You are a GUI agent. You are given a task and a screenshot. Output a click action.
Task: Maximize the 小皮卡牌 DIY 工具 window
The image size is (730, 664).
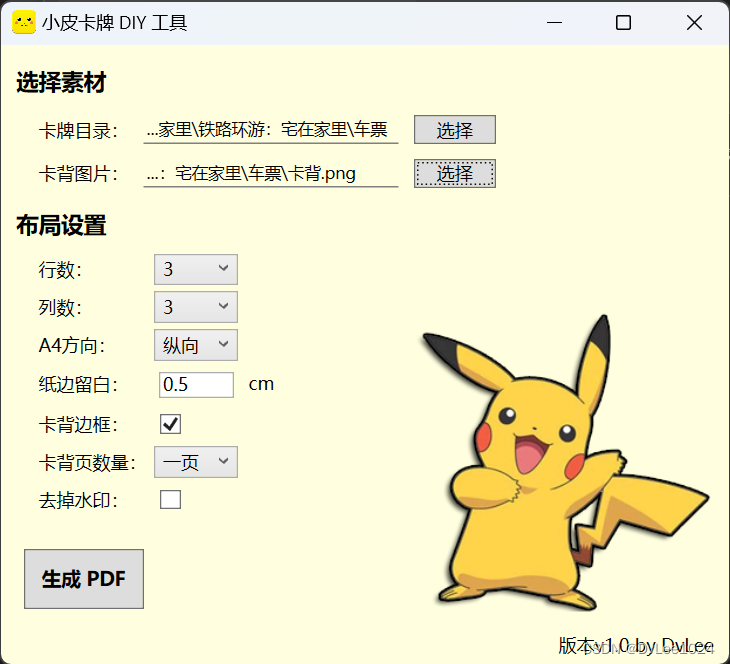point(623,22)
